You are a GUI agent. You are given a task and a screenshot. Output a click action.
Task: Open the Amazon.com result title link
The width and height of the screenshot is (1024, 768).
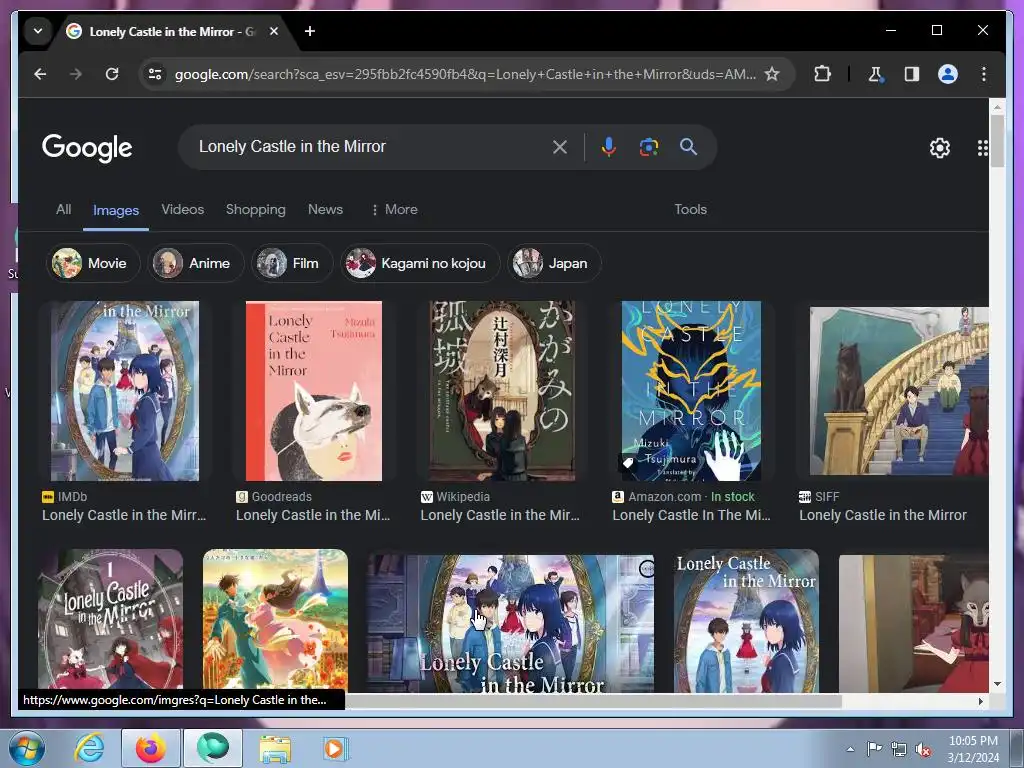692,515
